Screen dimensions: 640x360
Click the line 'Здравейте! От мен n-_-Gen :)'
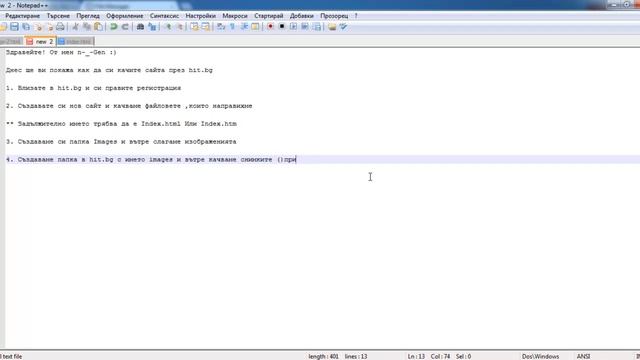[x=61, y=52]
